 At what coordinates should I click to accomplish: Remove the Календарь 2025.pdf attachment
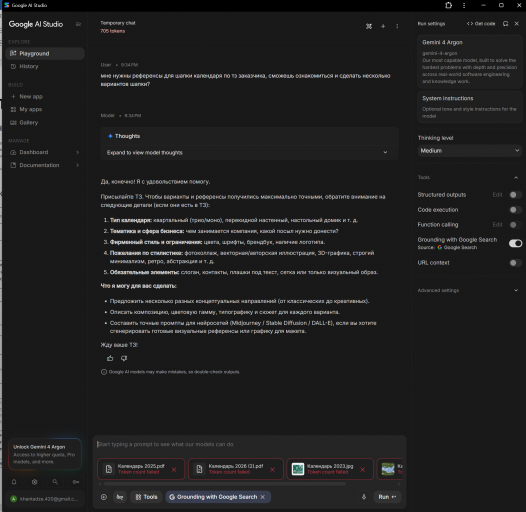coord(174,469)
